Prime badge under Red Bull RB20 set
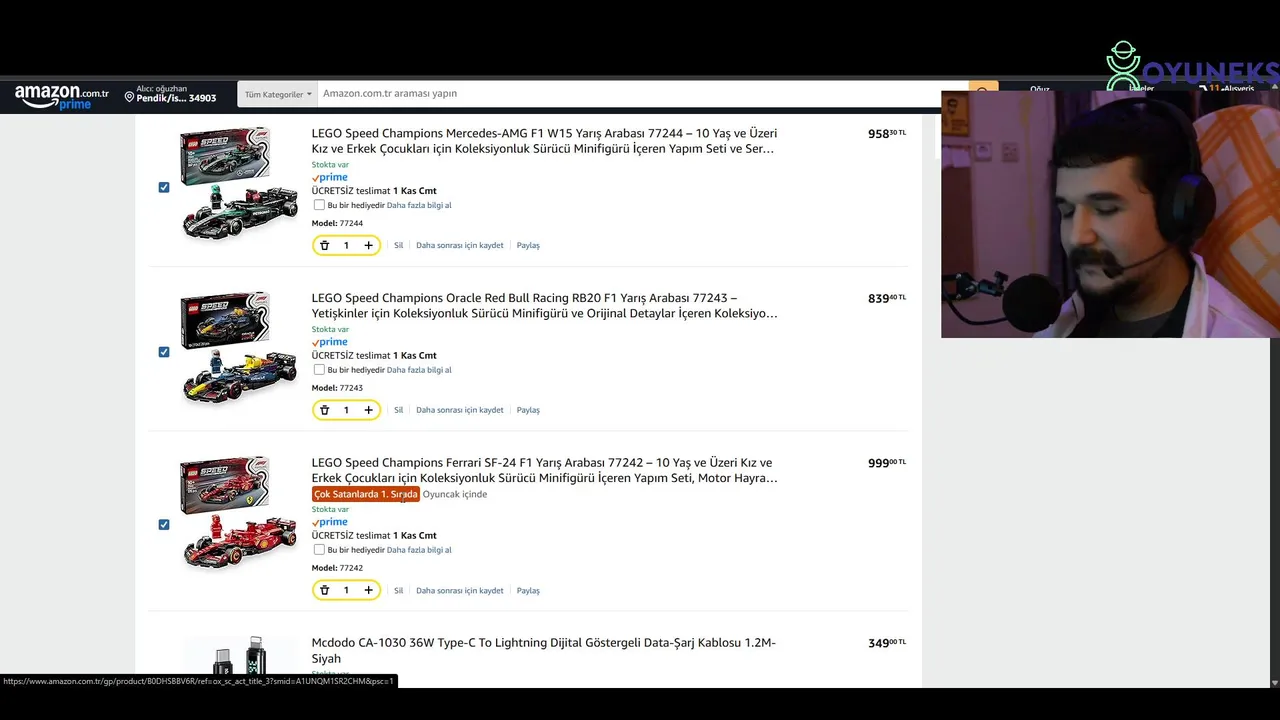Screen dimensions: 1280x720 [329, 342]
